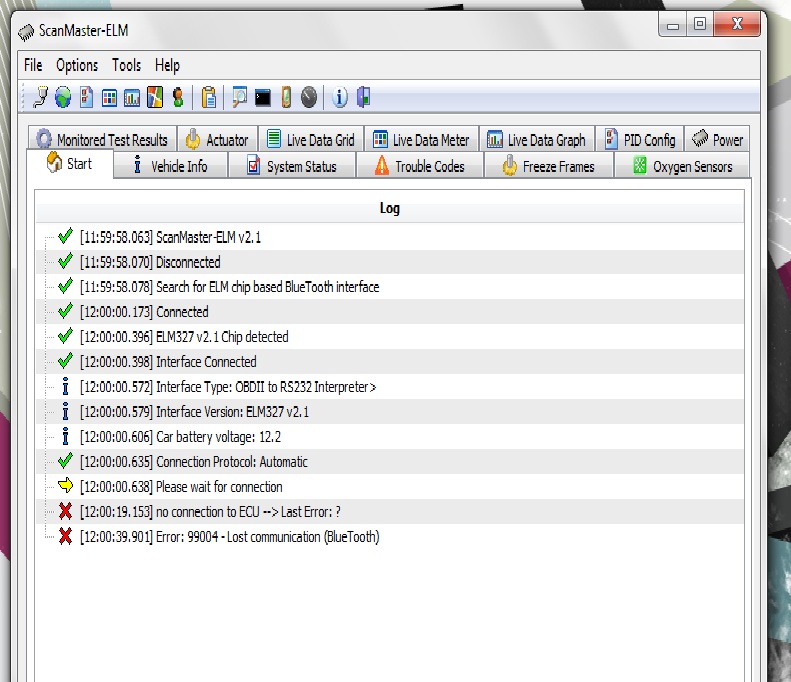
Task: Select the Car battery voltage log entry
Action: tap(218, 437)
